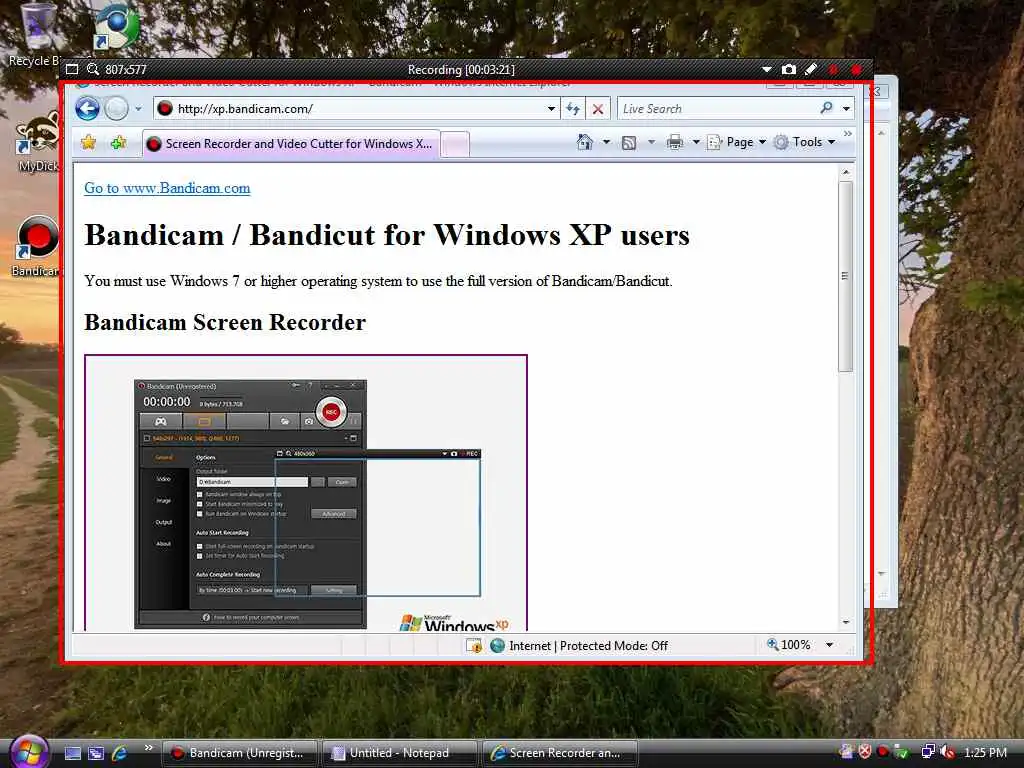Stop page loading with the red X

598,108
